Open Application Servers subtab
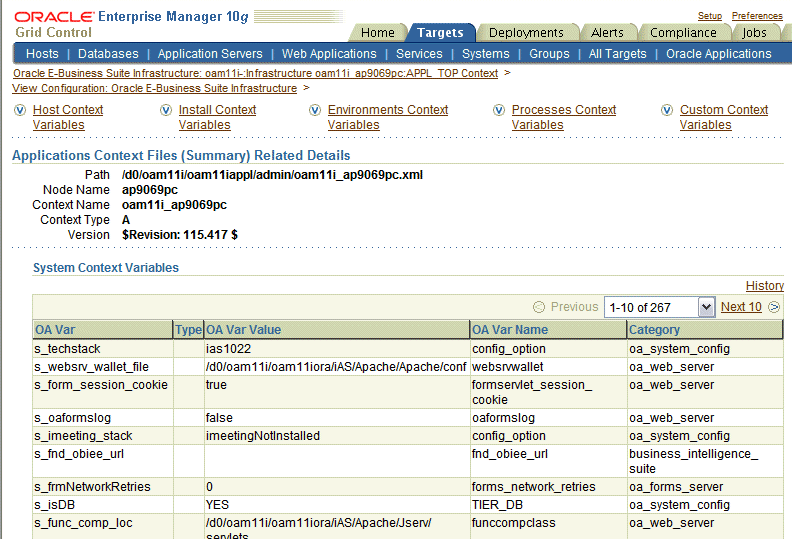 click(210, 54)
